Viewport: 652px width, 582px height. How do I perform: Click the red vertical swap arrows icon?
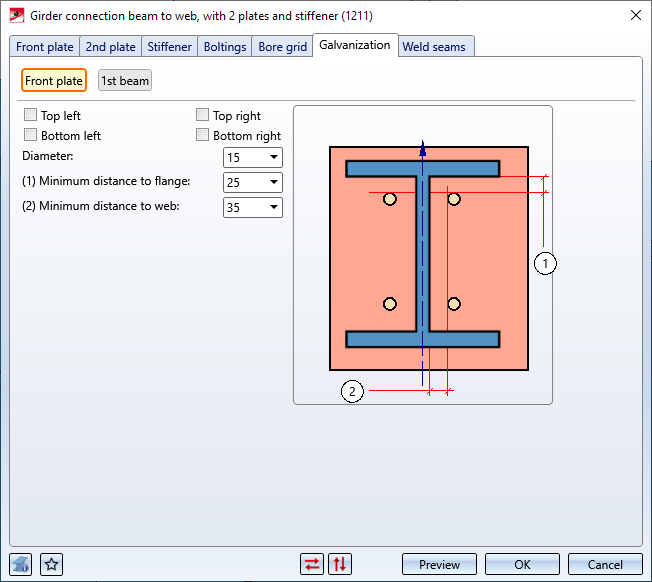(x=340, y=564)
